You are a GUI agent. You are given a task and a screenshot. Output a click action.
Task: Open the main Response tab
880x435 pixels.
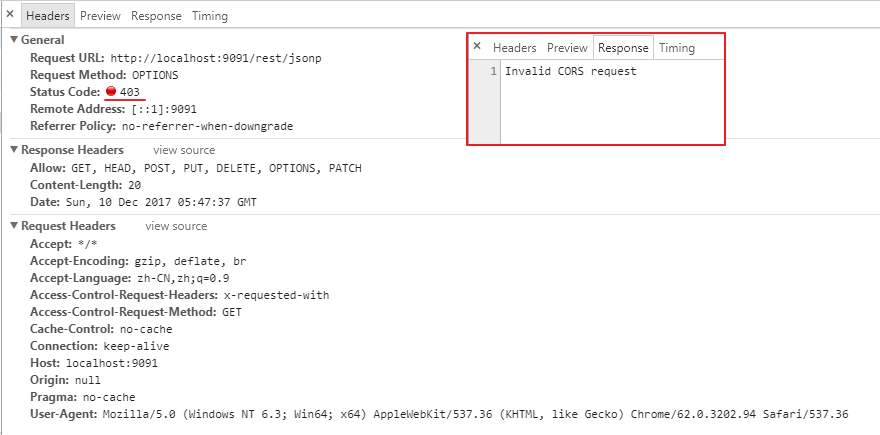[x=156, y=16]
